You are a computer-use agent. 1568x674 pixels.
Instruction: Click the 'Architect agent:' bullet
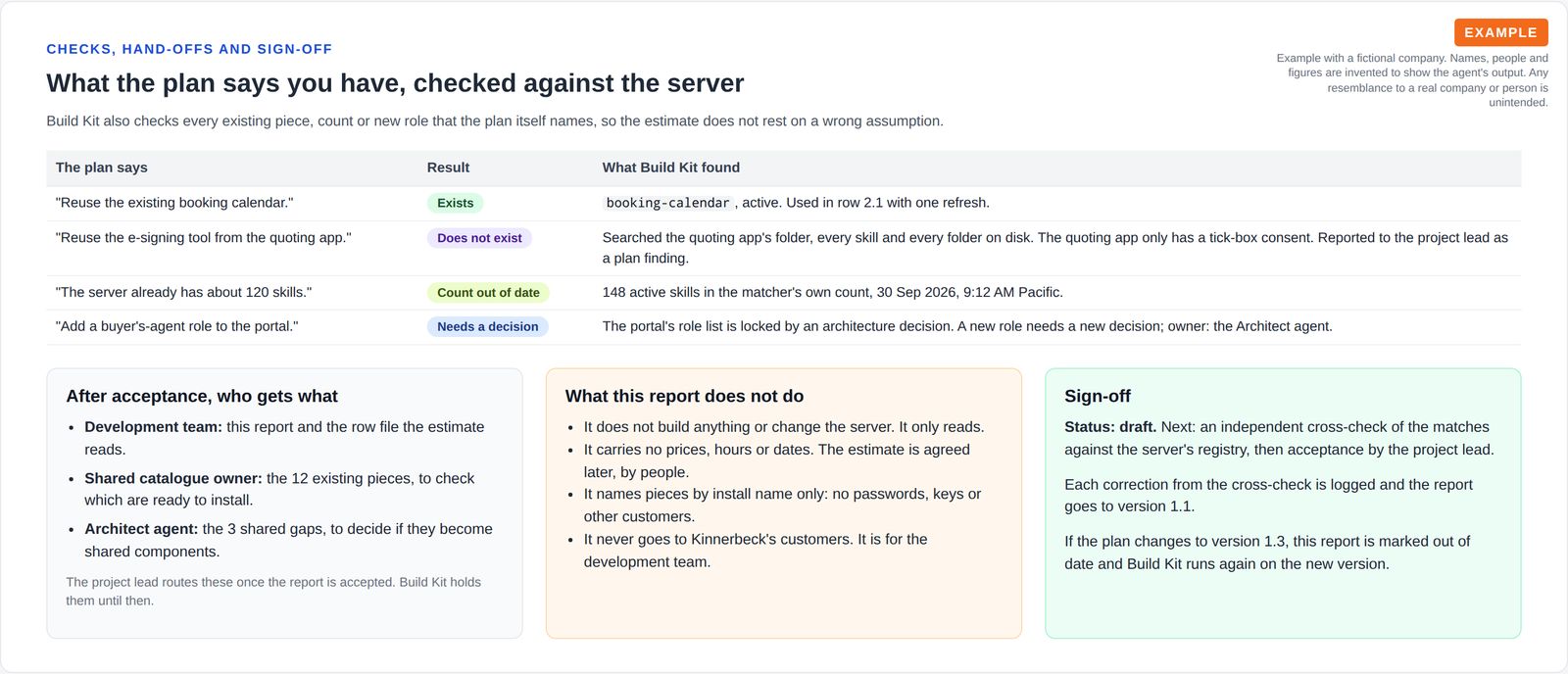pyautogui.click(x=288, y=540)
